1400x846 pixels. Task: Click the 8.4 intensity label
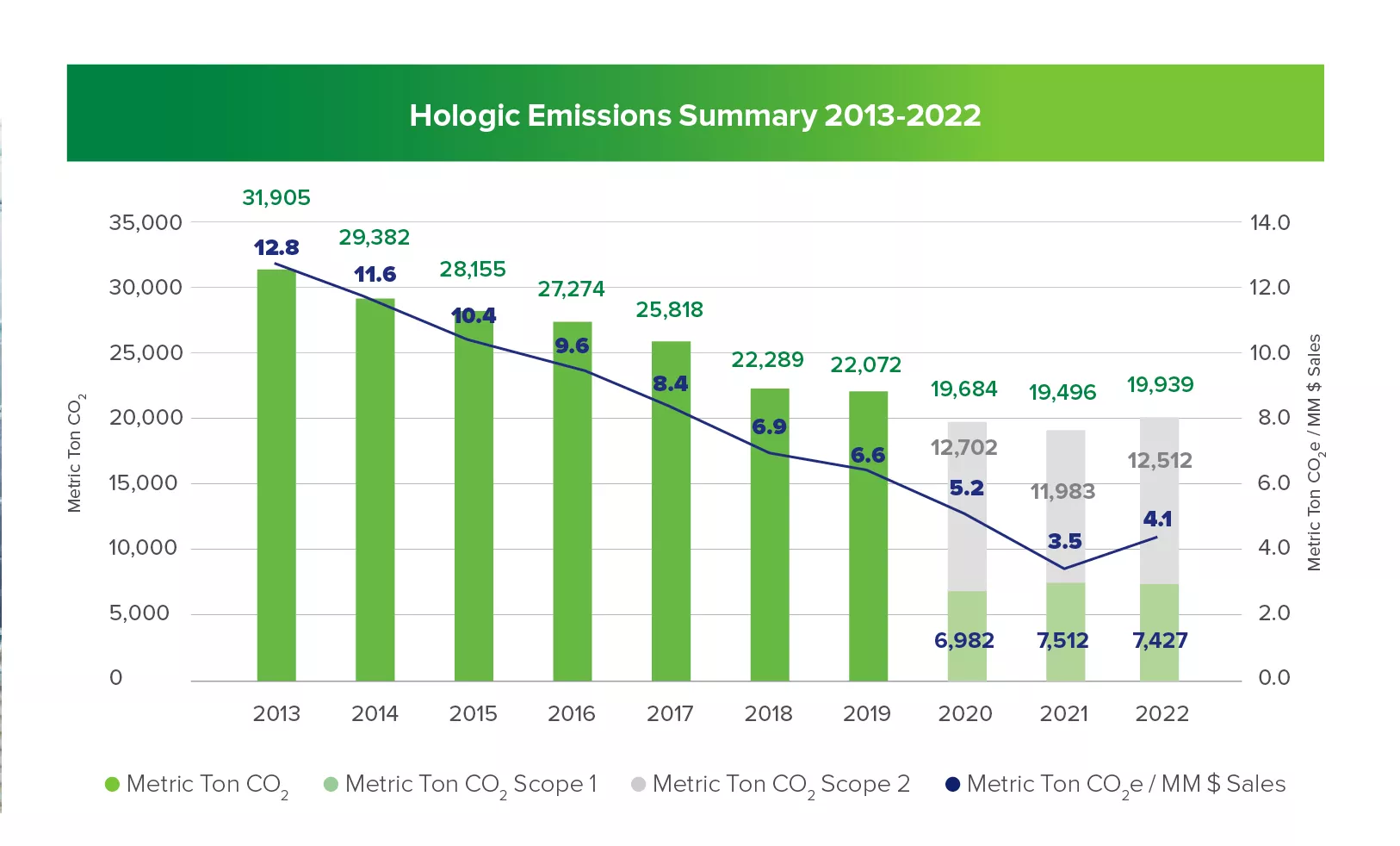coord(671,384)
